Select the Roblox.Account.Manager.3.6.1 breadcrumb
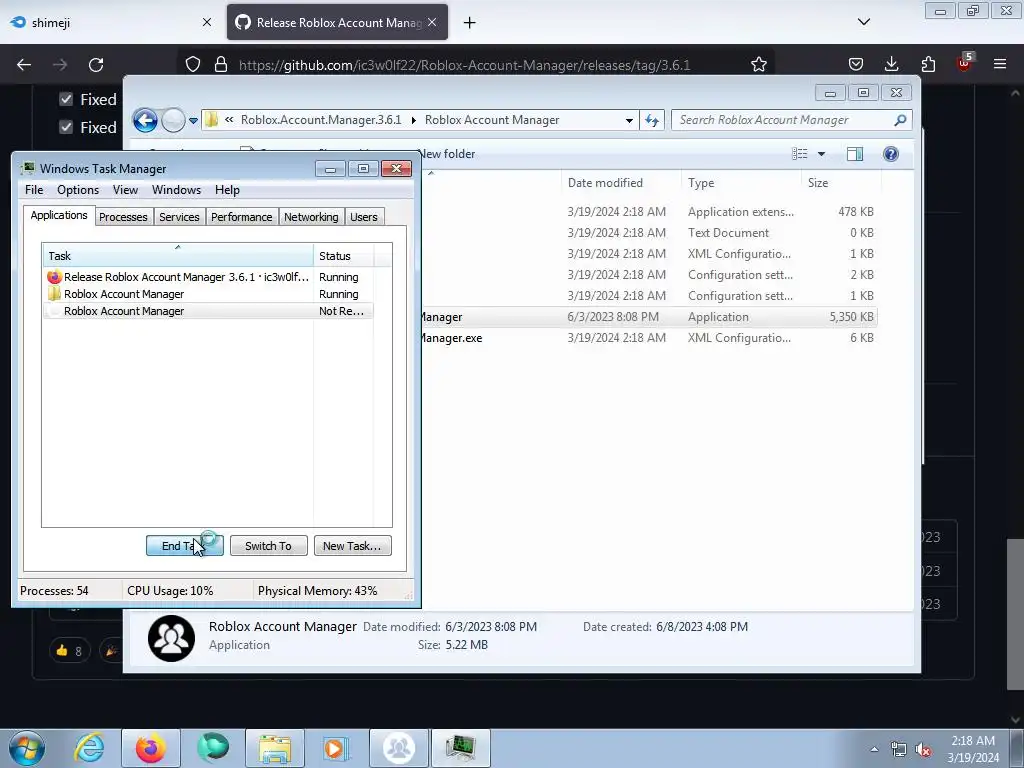 (x=321, y=120)
